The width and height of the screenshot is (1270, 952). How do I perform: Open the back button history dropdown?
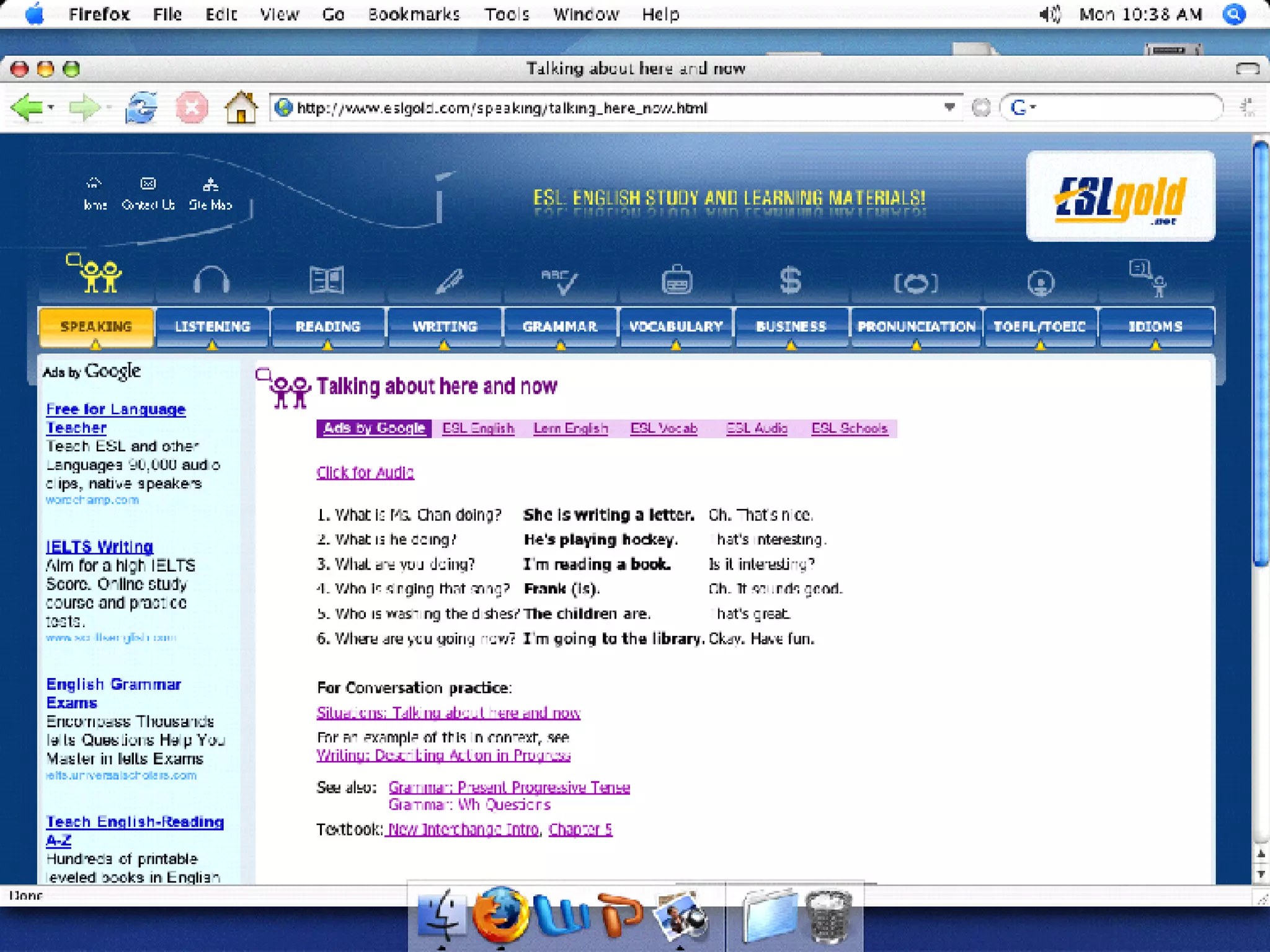pyautogui.click(x=51, y=108)
